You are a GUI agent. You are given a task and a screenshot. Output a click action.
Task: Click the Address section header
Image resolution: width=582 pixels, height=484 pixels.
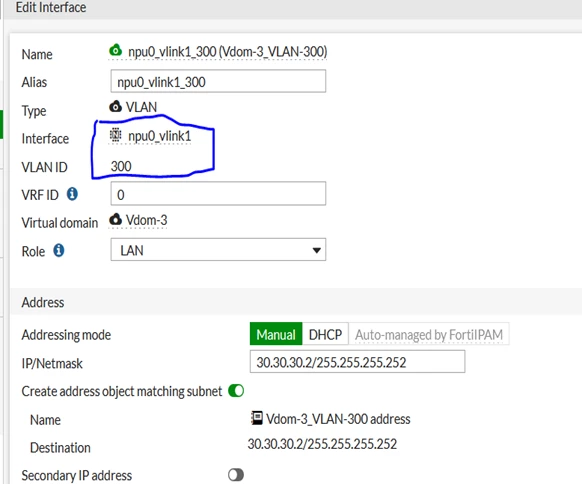tap(43, 302)
